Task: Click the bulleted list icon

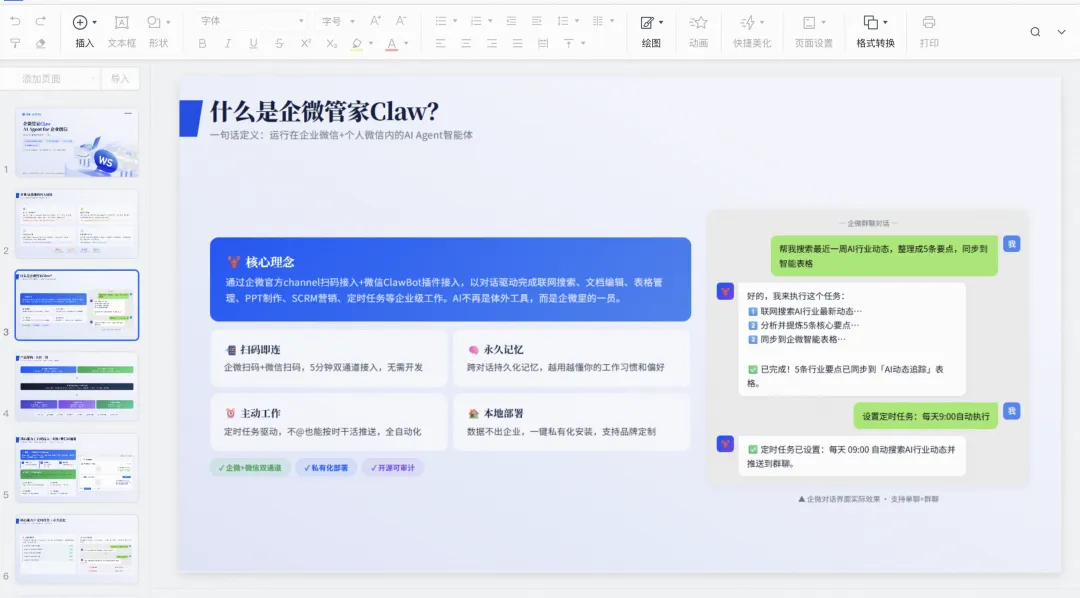Action: (441, 21)
